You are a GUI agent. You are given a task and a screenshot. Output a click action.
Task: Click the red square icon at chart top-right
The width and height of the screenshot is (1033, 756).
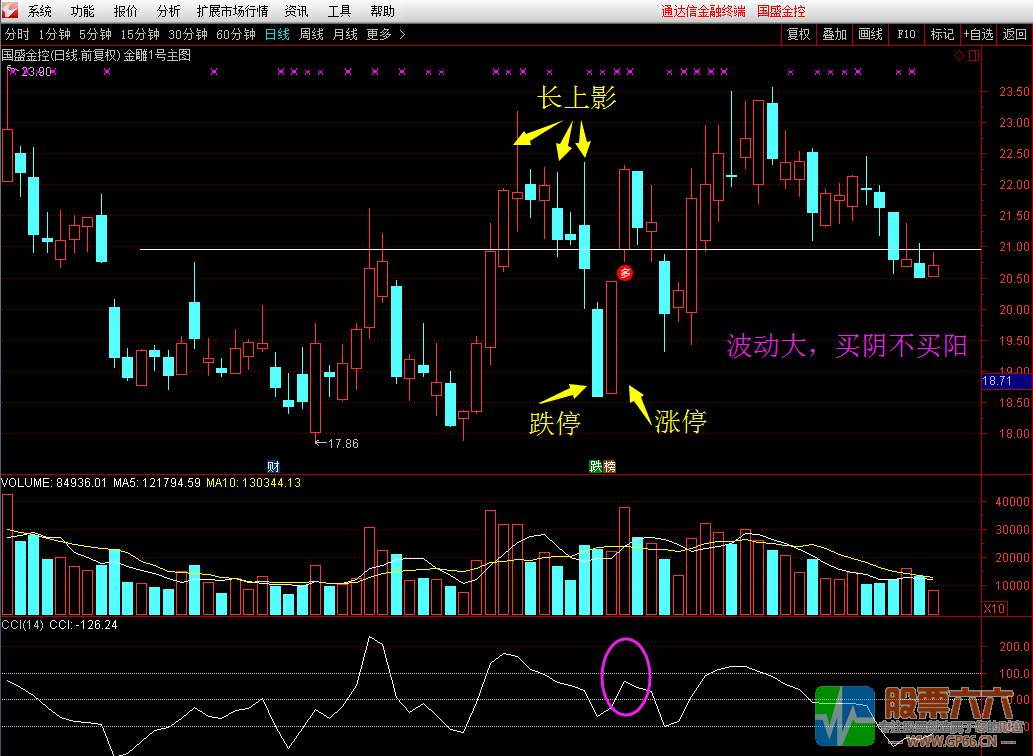click(x=973, y=56)
